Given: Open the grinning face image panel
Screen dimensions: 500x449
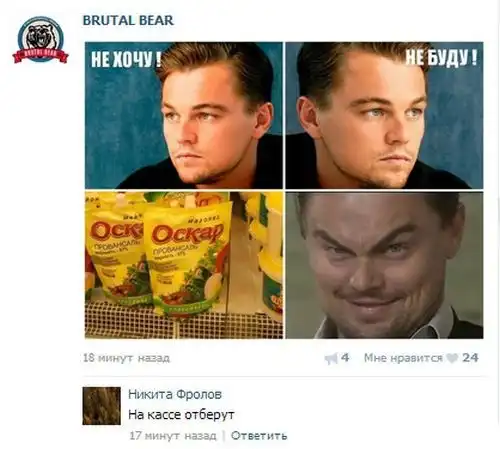Looking at the screenshot, I should point(384,265).
